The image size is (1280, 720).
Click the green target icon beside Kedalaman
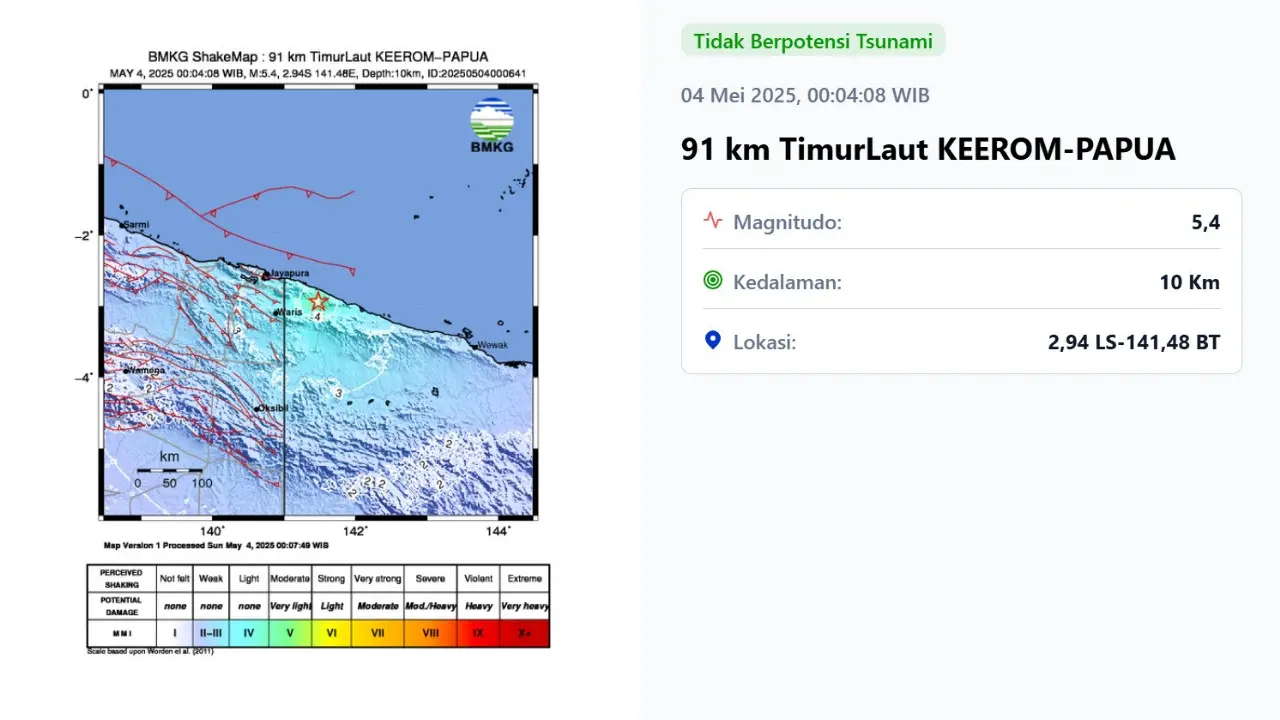point(713,281)
